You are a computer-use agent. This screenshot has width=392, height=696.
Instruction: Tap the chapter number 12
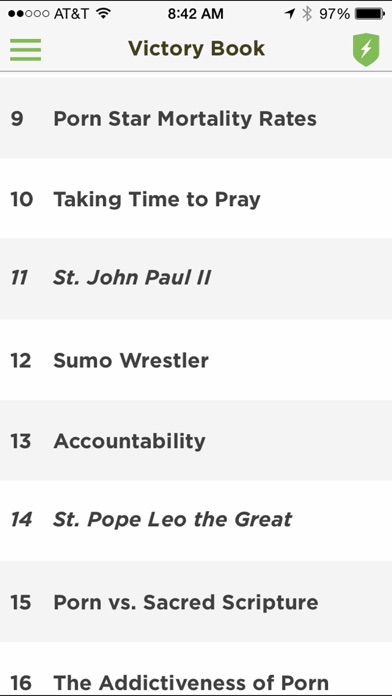(x=21, y=360)
